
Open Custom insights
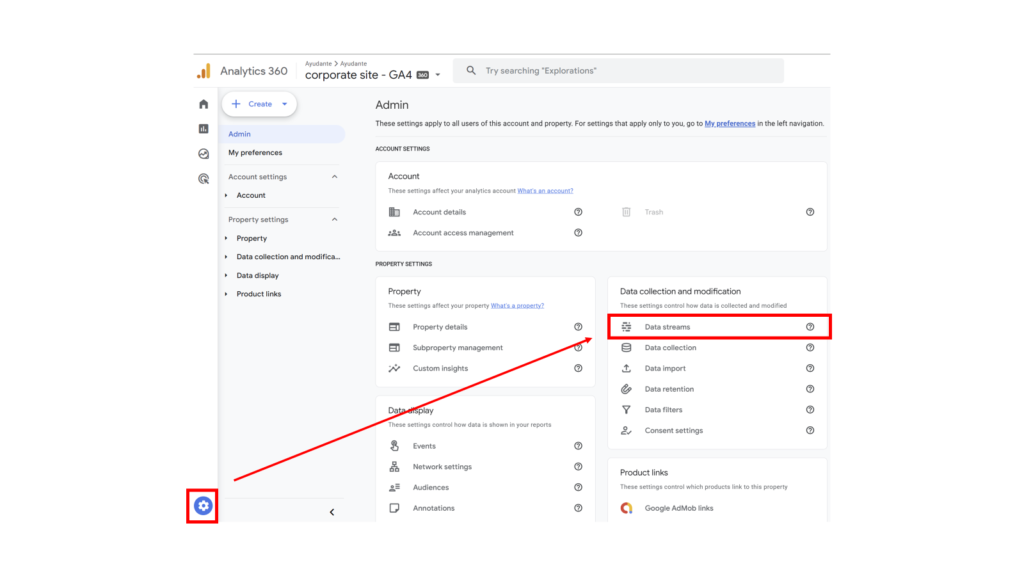440,368
